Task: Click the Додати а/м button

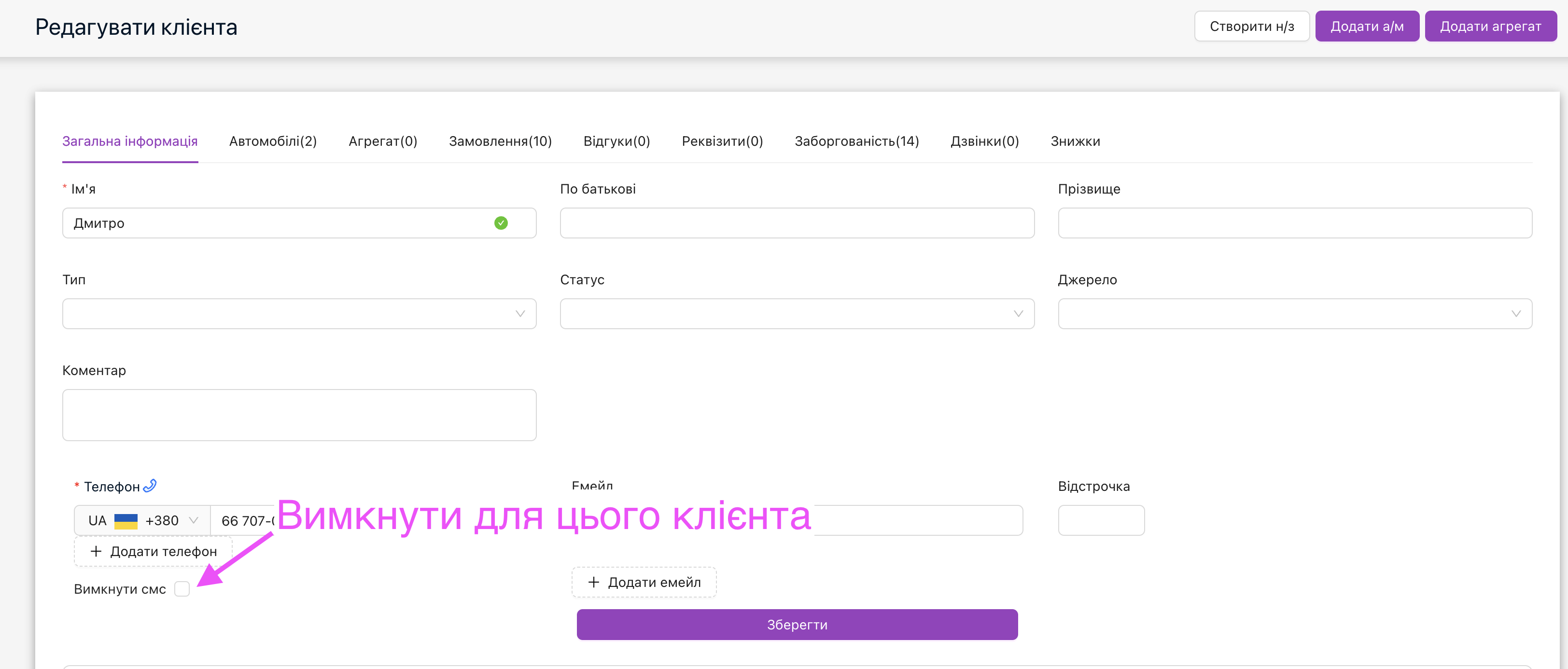Action: (x=1367, y=26)
